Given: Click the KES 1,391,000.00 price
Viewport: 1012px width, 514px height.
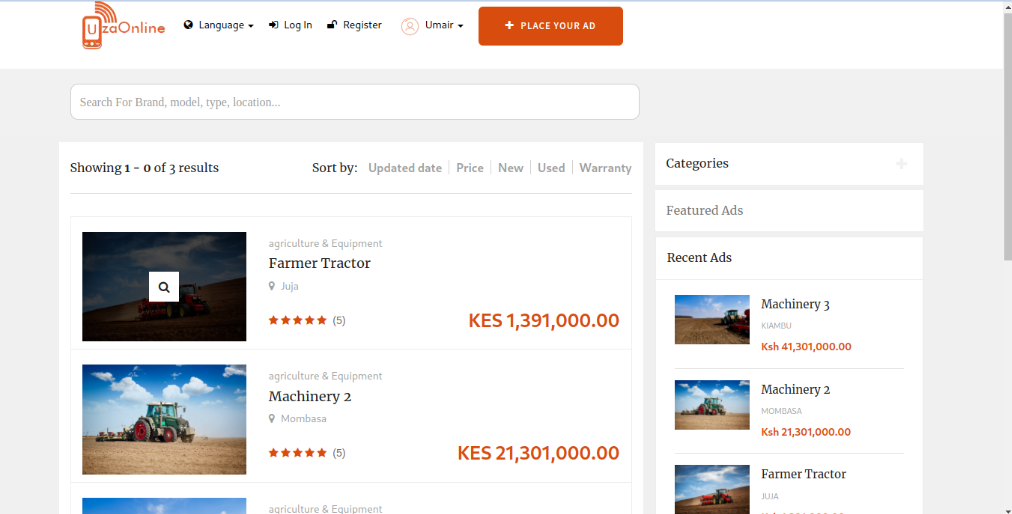Looking at the screenshot, I should 543,320.
